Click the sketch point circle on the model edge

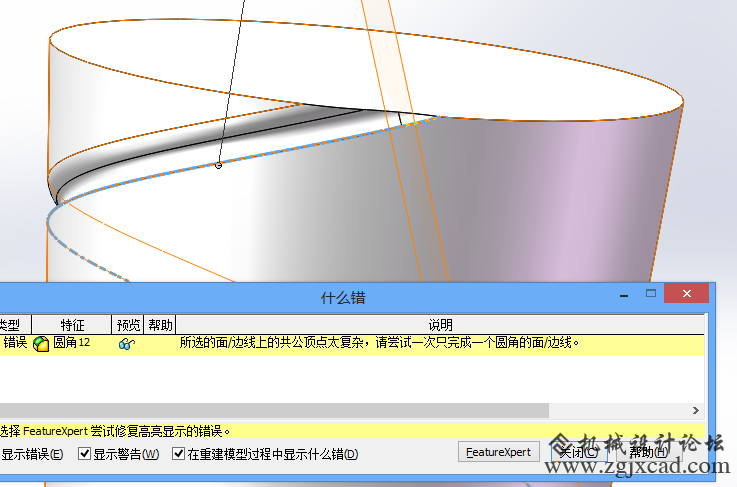point(218,165)
